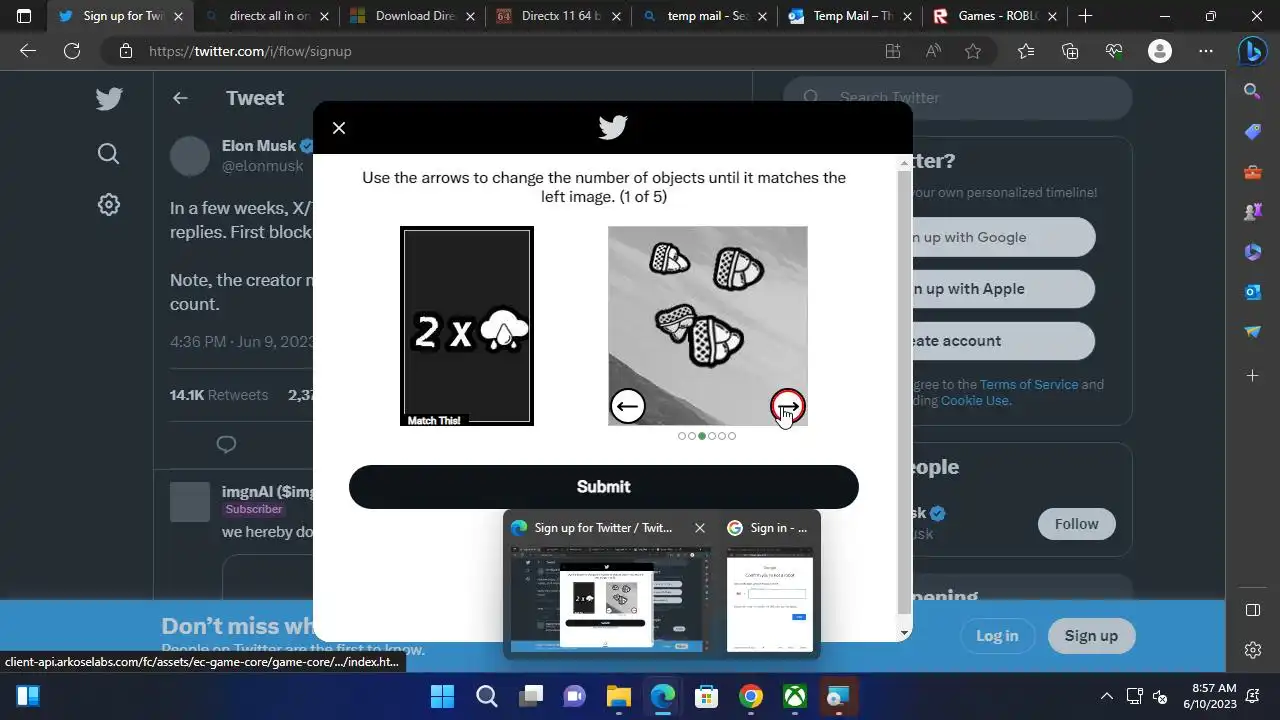Screen dimensions: 1280x720
Task: Switch to Directx 11 64 bit tab
Action: coord(558,16)
